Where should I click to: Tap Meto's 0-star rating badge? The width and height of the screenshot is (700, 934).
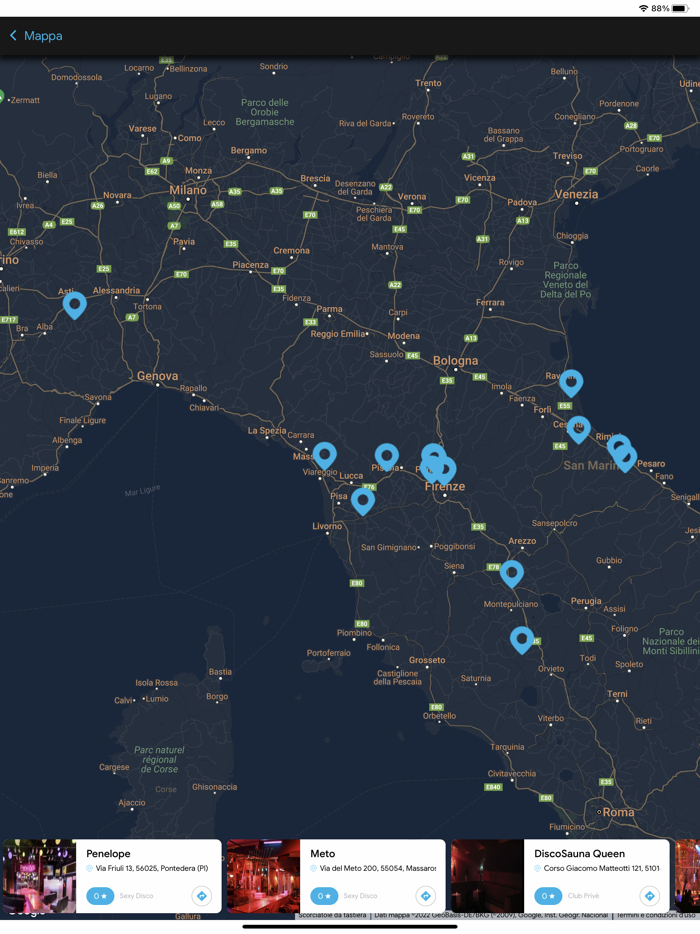tap(324, 895)
